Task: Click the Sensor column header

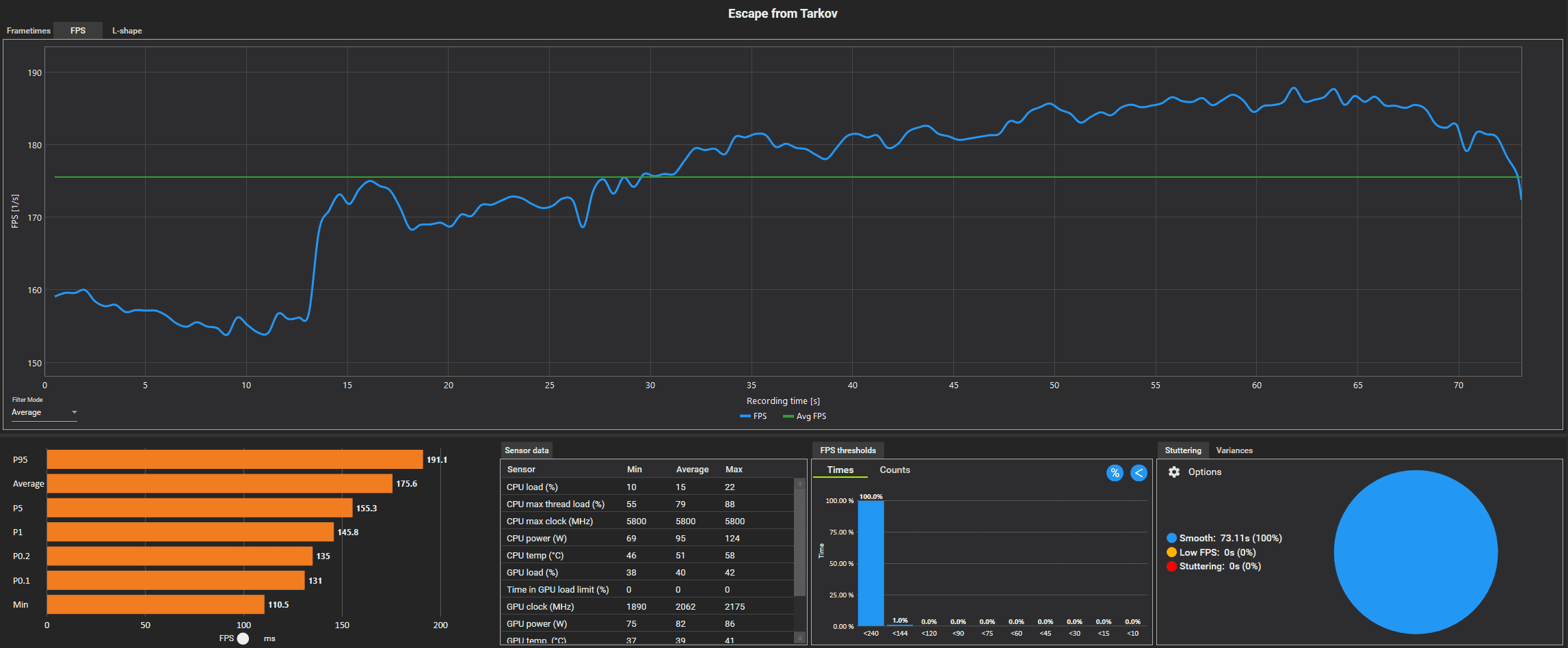Action: [521, 470]
